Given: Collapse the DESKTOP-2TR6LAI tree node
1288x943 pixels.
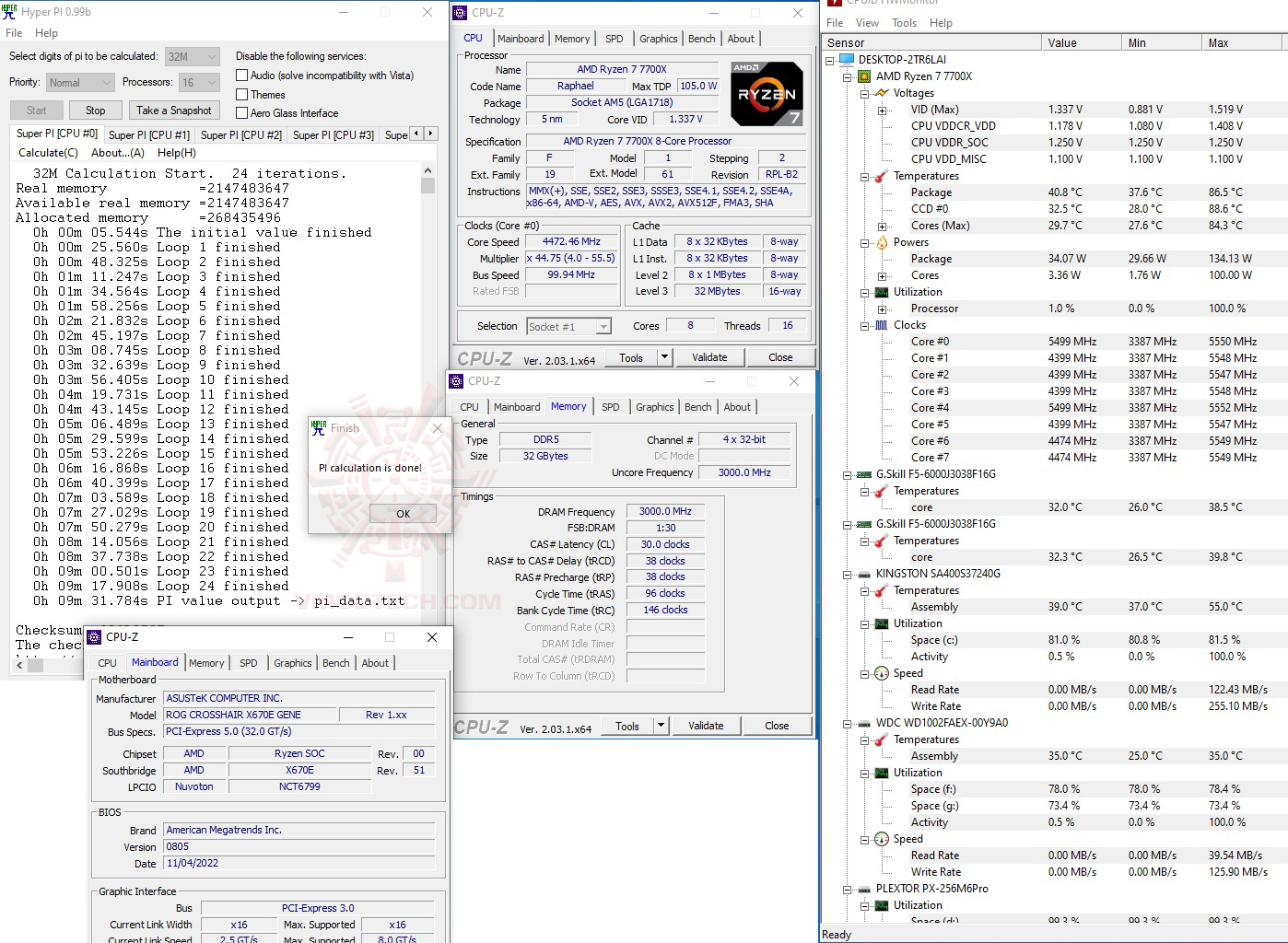Looking at the screenshot, I should pyautogui.click(x=830, y=60).
